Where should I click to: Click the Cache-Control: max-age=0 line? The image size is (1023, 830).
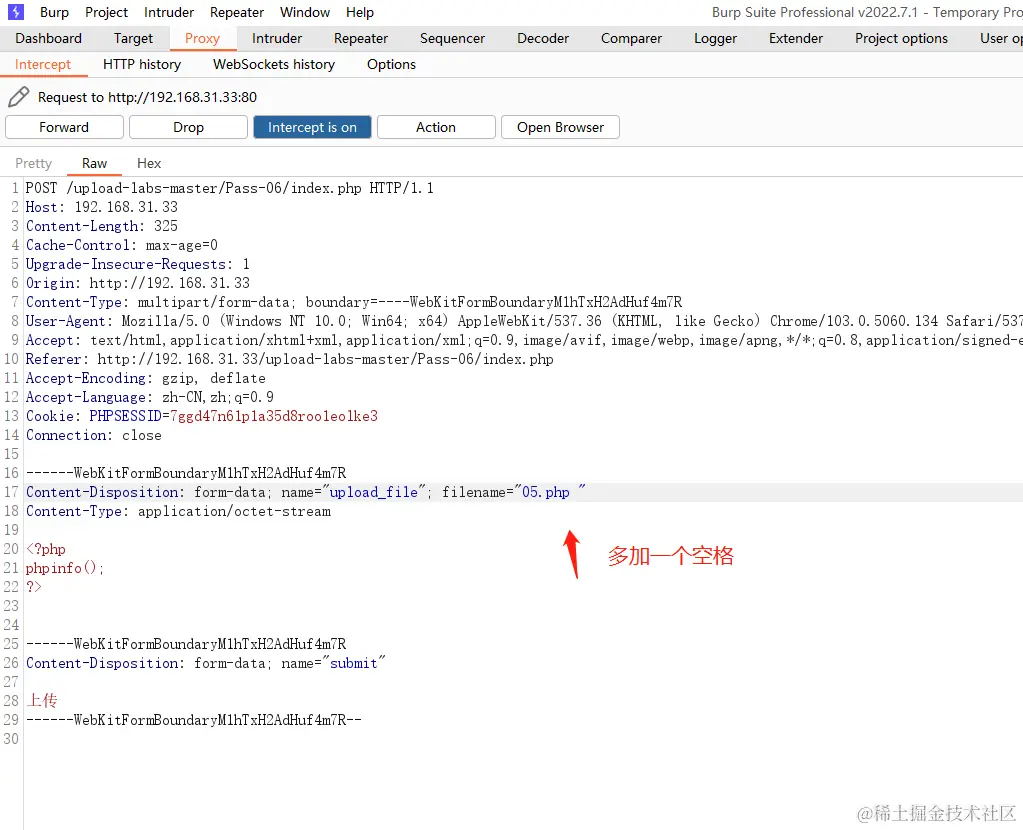click(x=121, y=245)
